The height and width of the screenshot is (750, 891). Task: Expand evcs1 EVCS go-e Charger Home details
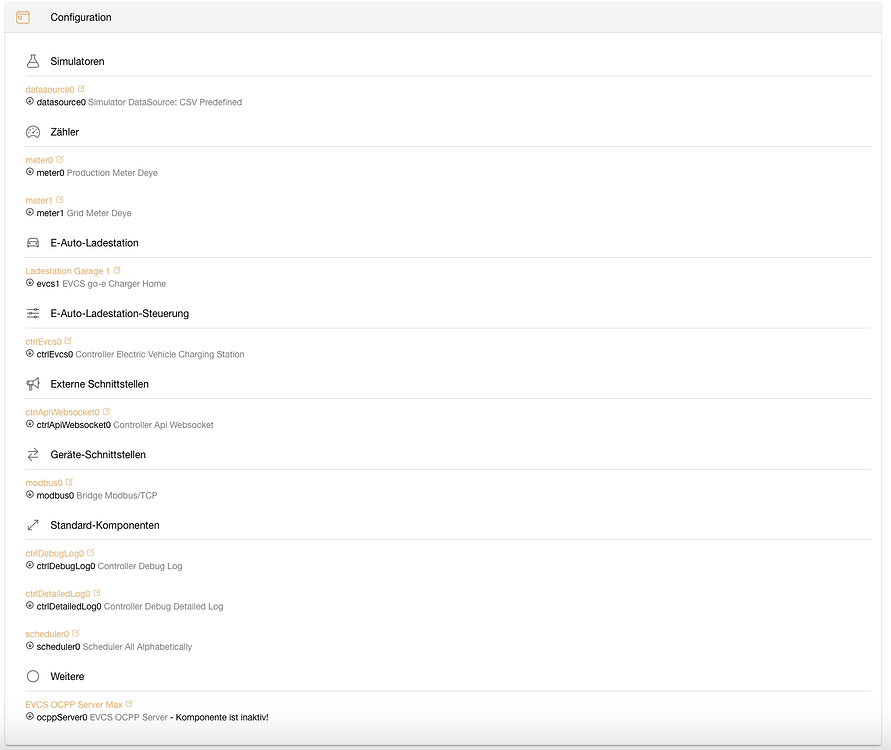pos(30,283)
